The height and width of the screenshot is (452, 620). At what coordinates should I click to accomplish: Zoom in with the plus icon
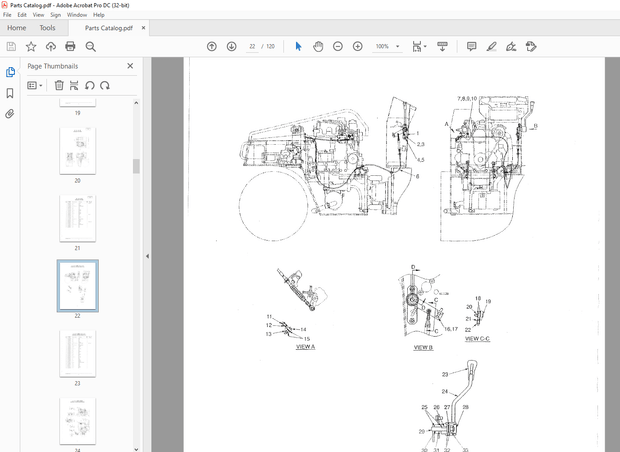[x=357, y=47]
